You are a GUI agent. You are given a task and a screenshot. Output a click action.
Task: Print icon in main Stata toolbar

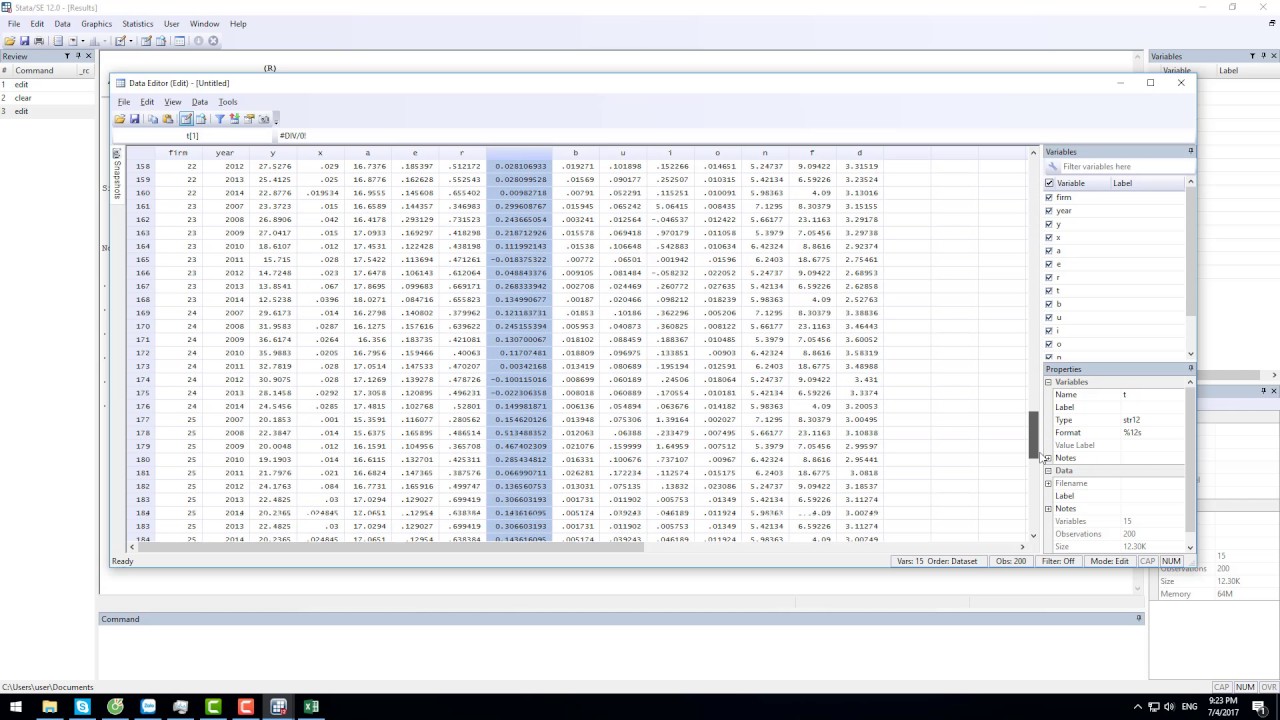coord(39,41)
